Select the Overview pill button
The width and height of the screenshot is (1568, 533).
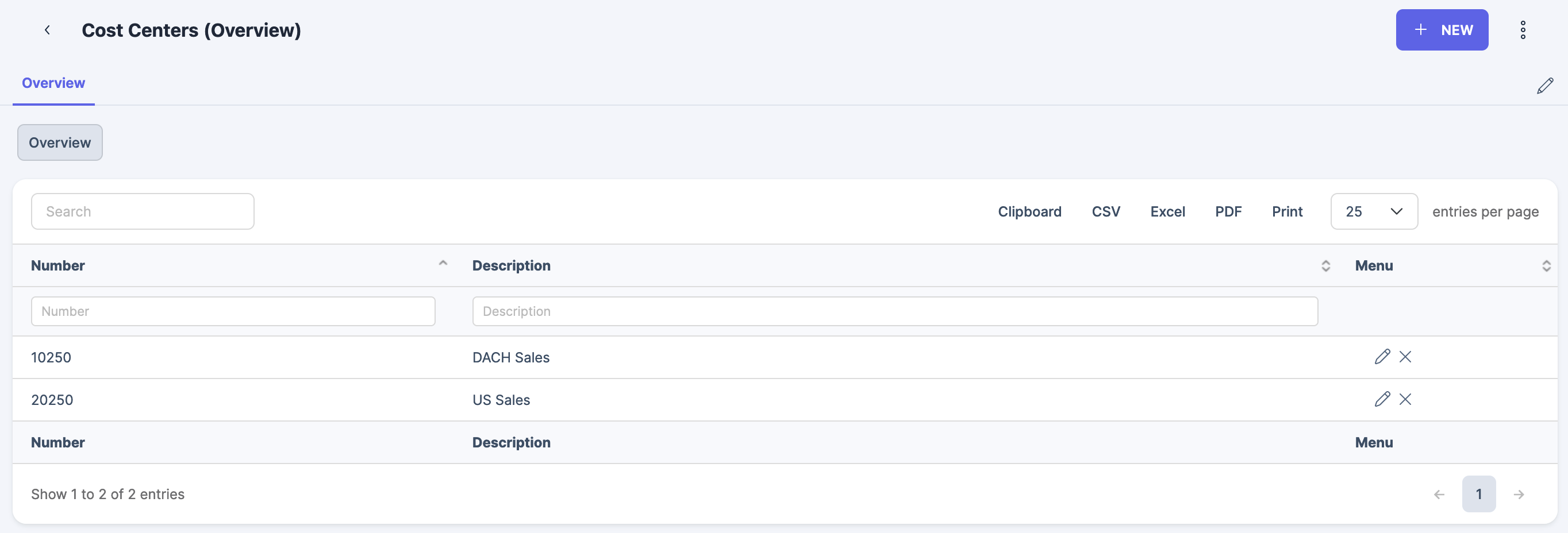(x=60, y=142)
